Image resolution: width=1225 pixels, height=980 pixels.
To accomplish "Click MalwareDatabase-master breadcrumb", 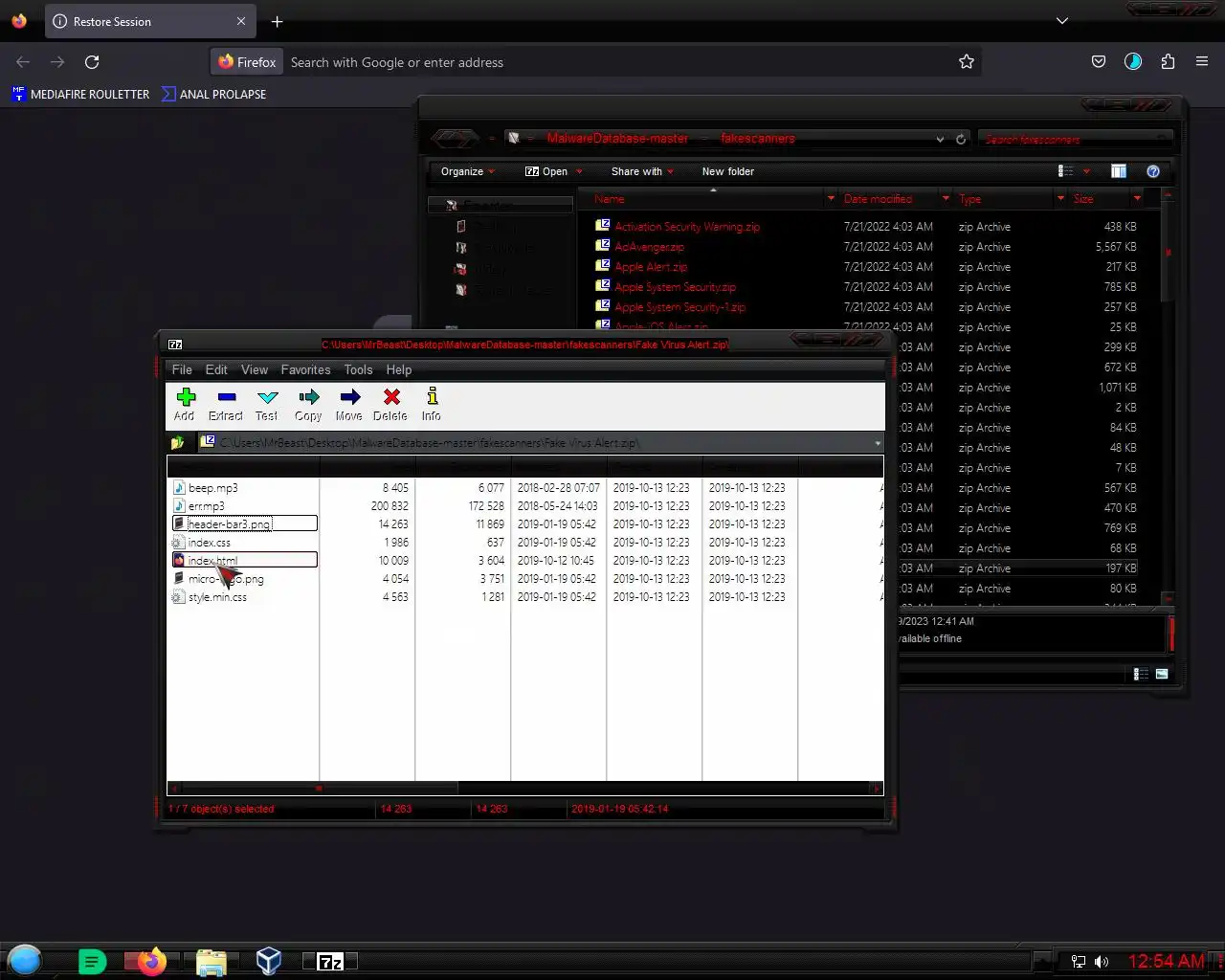I will pyautogui.click(x=617, y=138).
